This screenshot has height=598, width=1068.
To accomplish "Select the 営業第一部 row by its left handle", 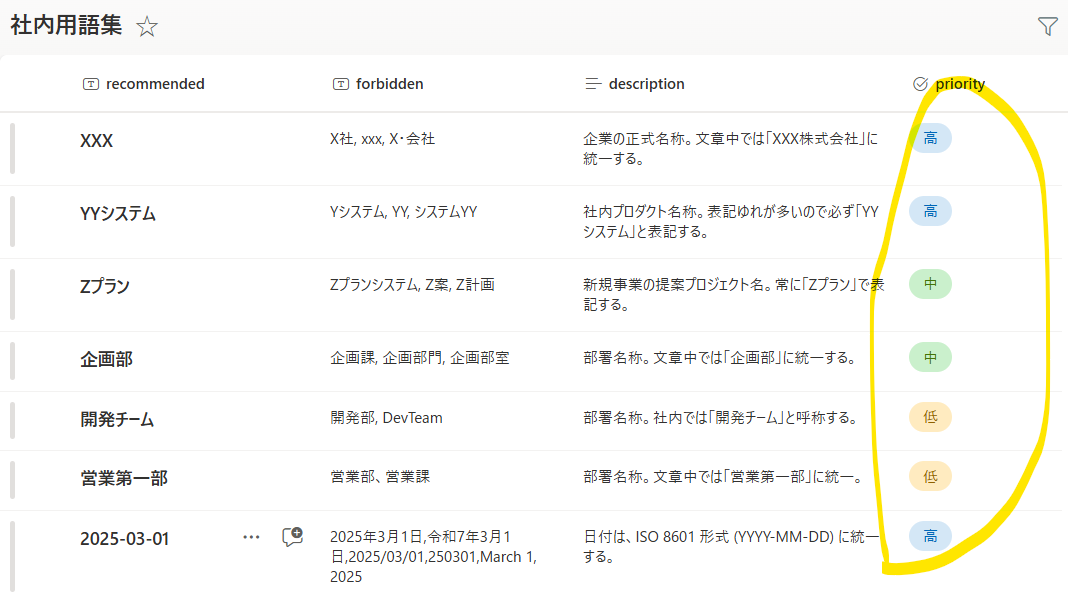I will [12, 480].
